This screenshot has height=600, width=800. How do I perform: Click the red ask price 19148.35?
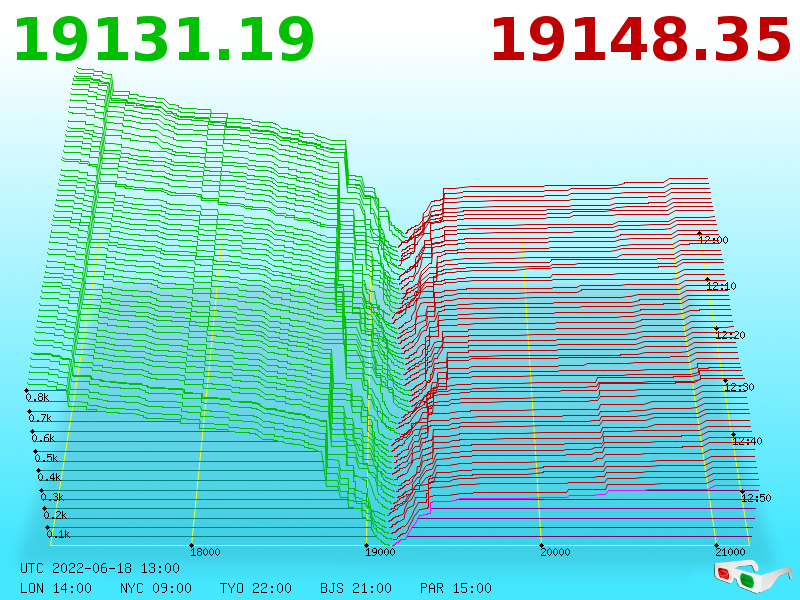coord(641,40)
